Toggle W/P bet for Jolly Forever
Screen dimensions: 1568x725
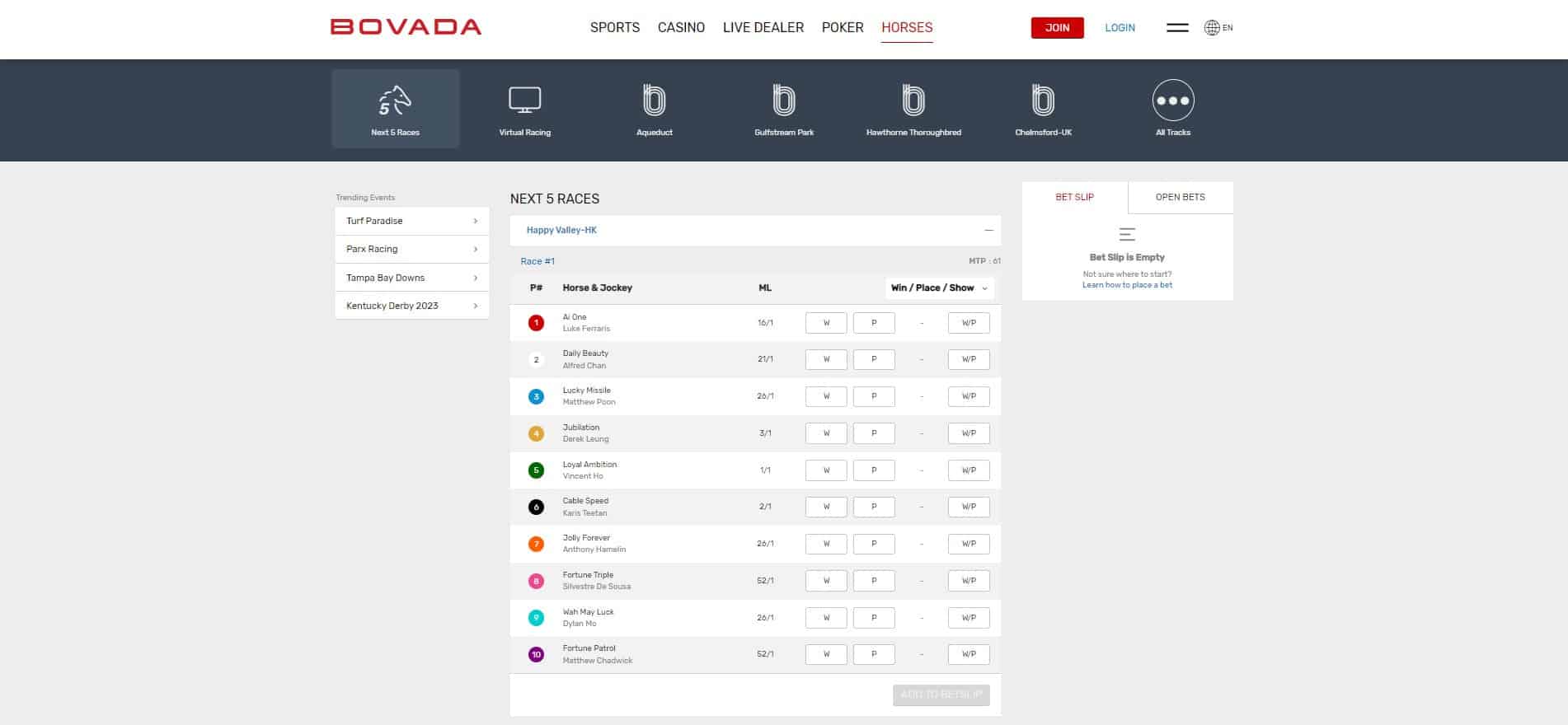[x=969, y=544]
